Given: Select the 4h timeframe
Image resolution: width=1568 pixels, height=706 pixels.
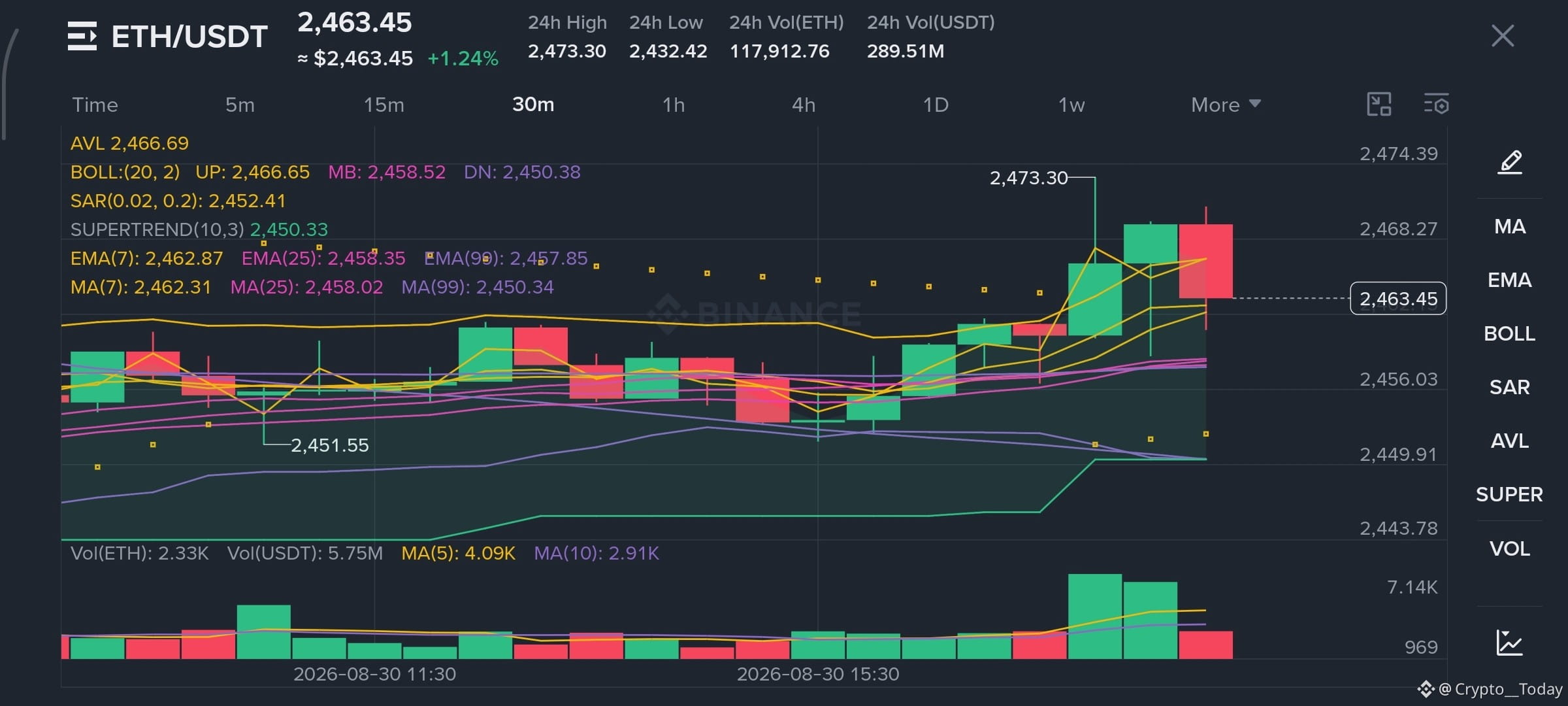Looking at the screenshot, I should click(x=804, y=105).
